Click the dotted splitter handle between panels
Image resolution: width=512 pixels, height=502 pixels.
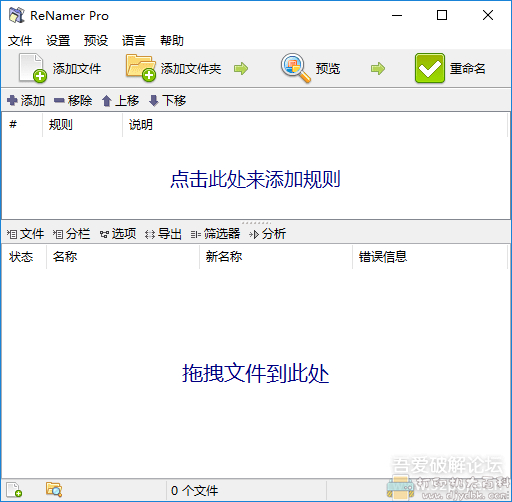[x=256, y=222]
